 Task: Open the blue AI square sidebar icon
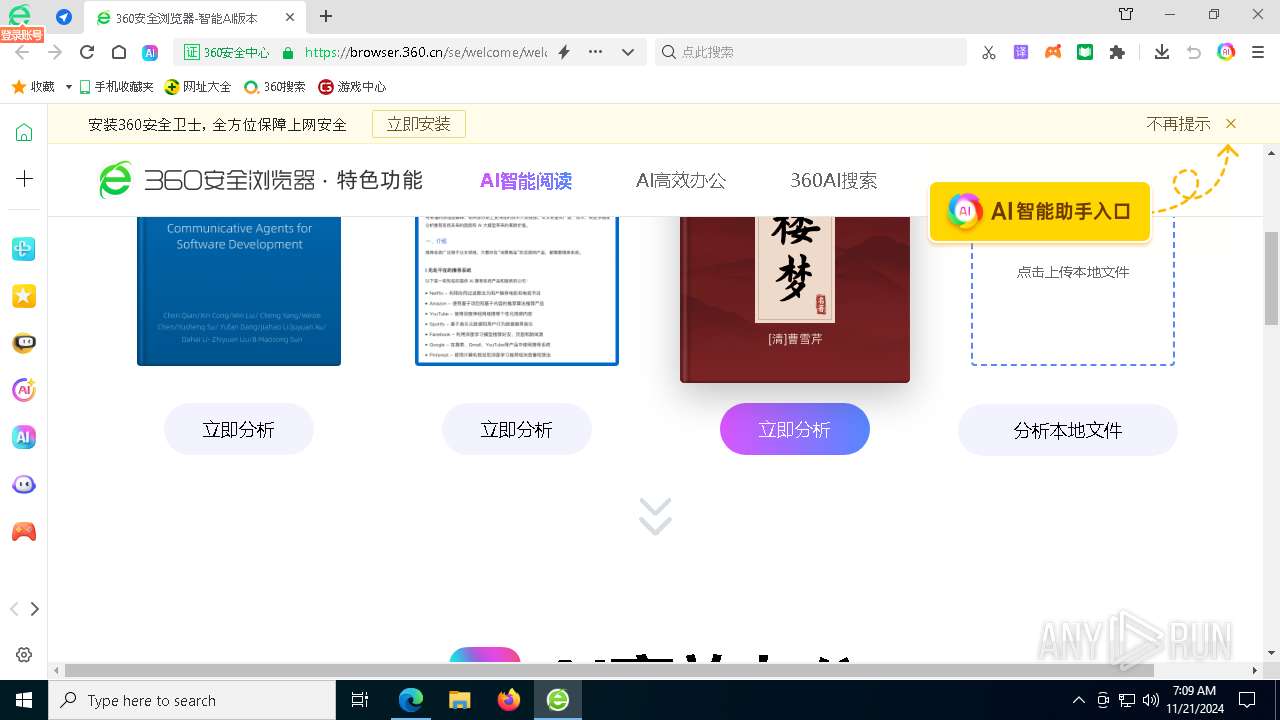tap(24, 437)
